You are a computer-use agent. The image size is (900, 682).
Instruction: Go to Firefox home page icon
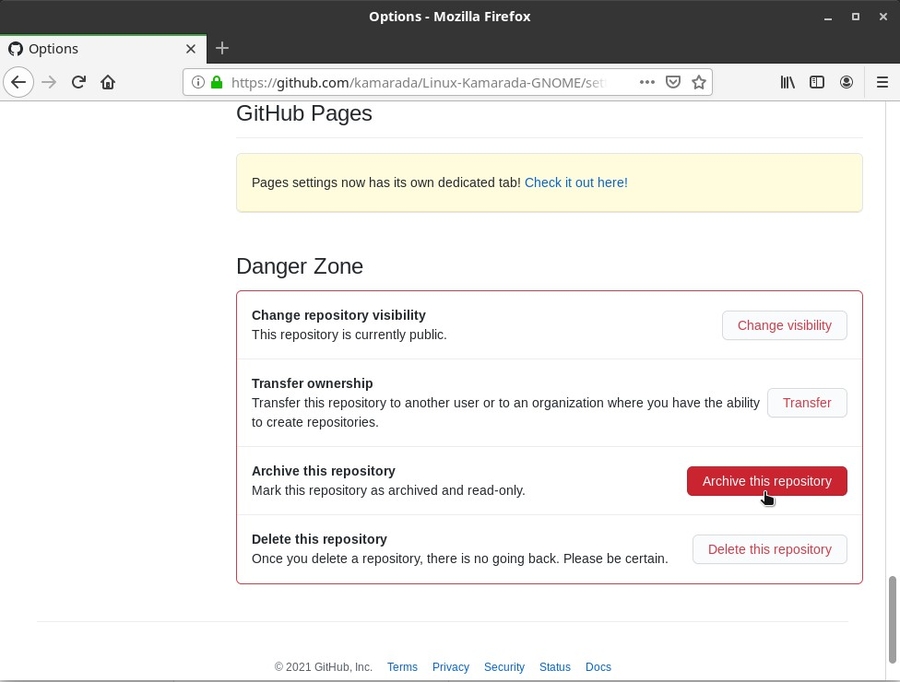point(108,83)
